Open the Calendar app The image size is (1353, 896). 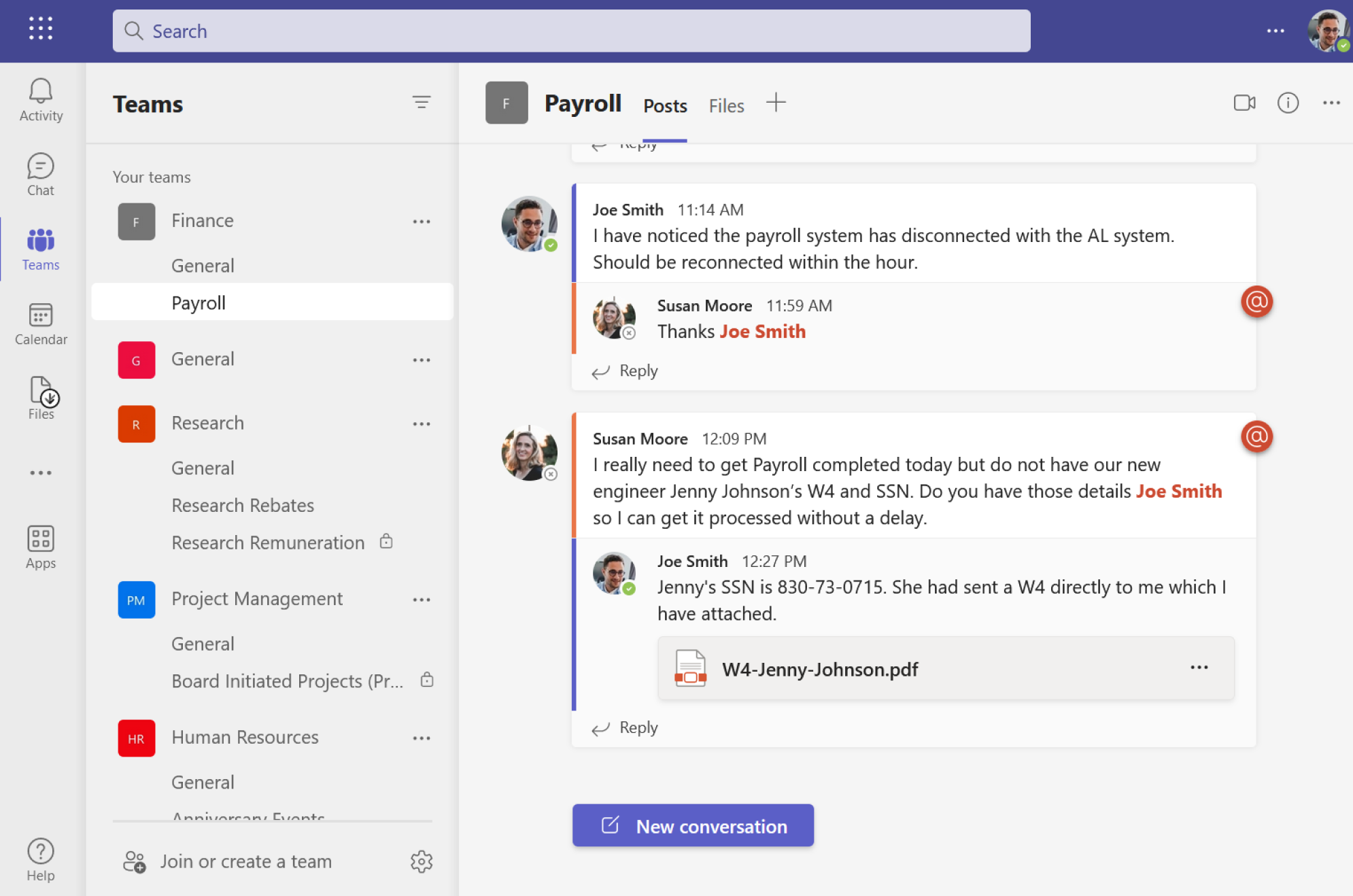click(x=41, y=324)
